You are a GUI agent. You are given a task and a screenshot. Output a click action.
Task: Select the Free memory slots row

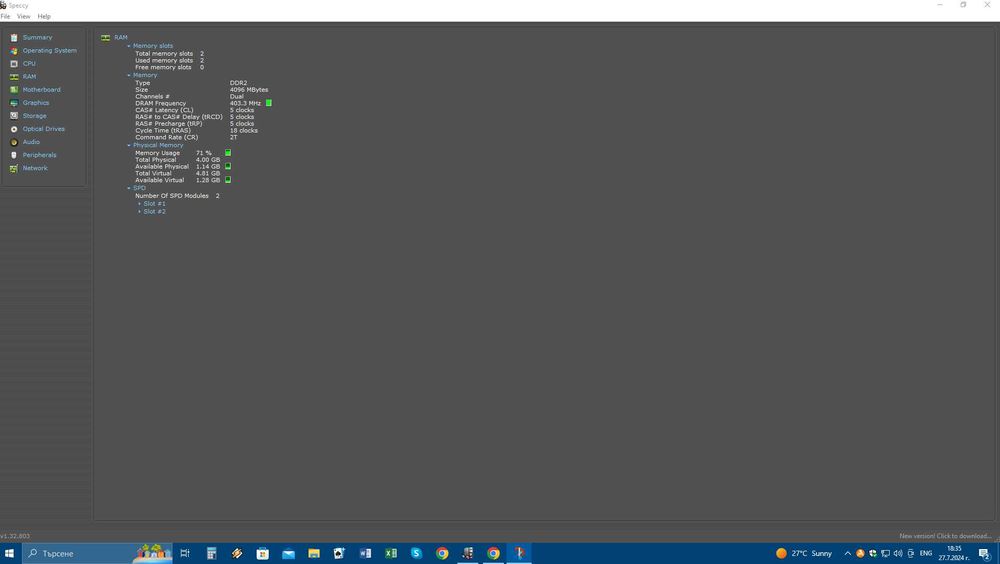pyautogui.click(x=170, y=67)
